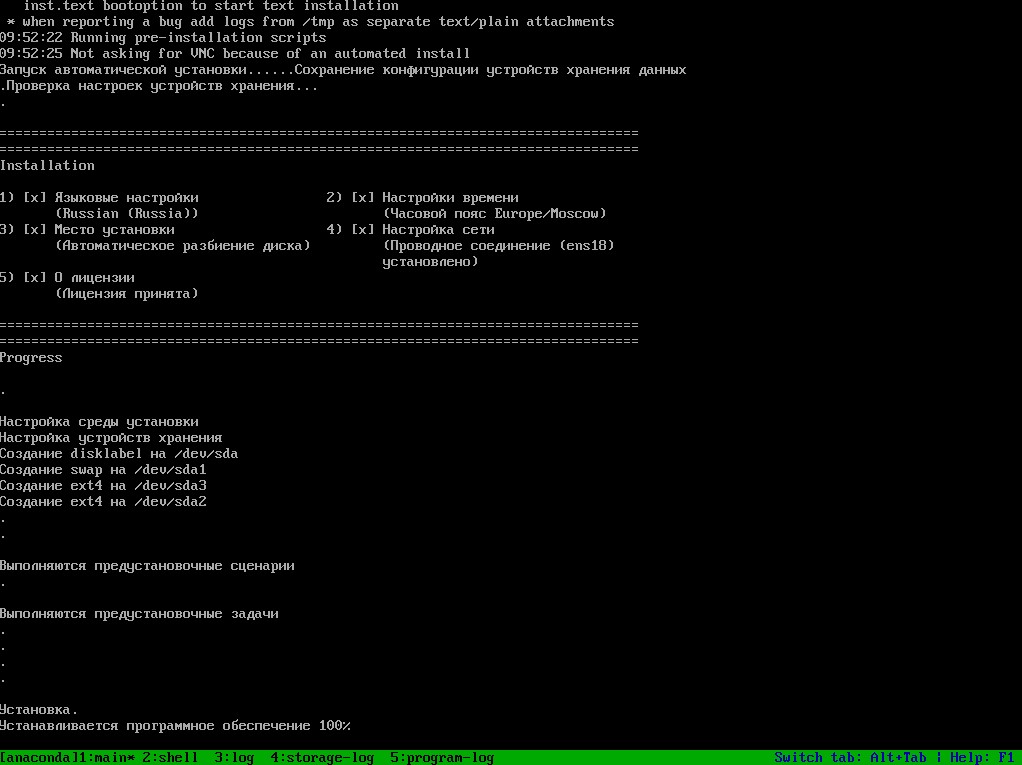The image size is (1022, 765).
Task: Click the Часовой пояс Europe/Moscow value
Action: point(494,214)
